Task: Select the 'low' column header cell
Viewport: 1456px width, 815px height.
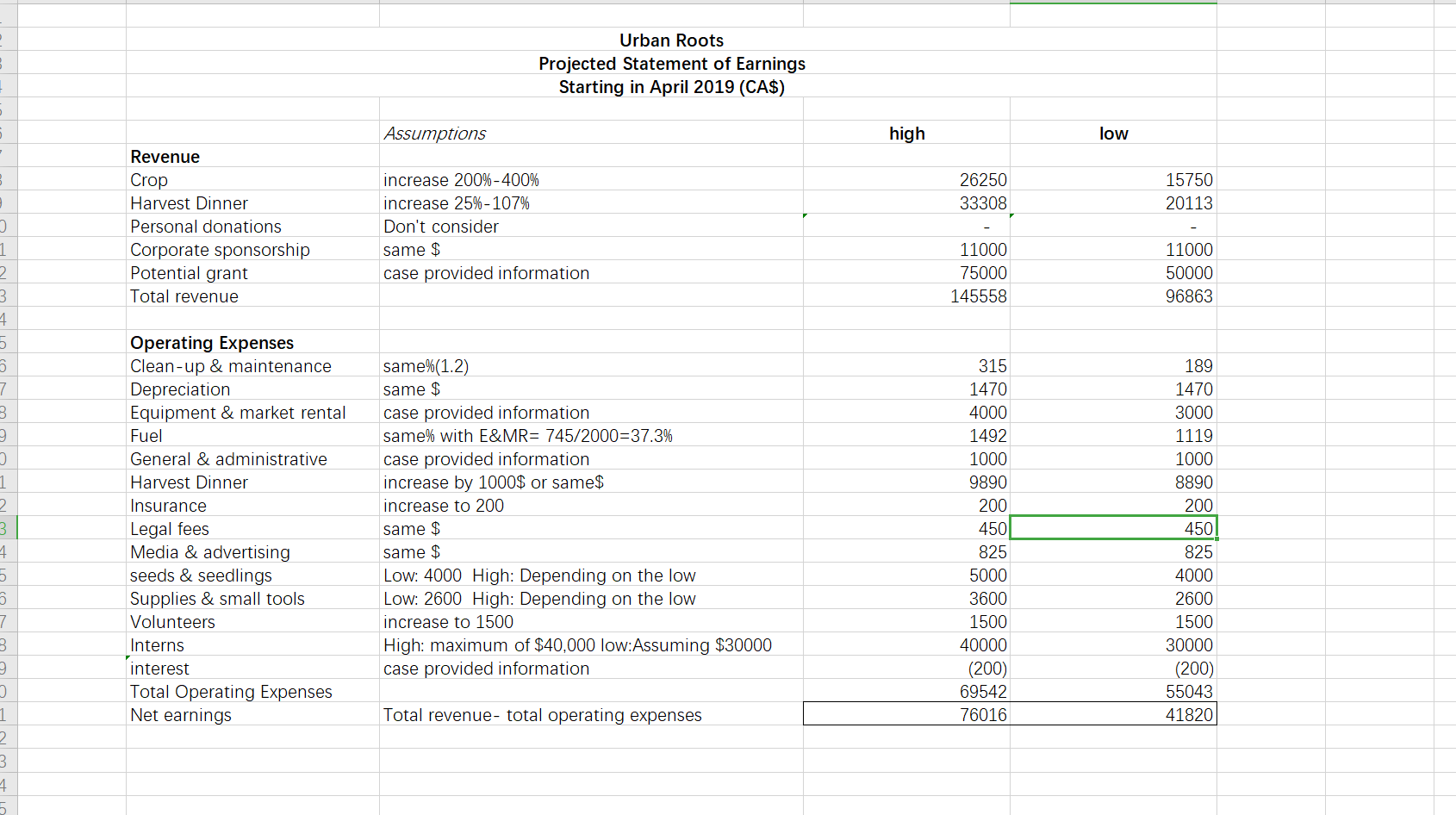Action: pos(1114,134)
